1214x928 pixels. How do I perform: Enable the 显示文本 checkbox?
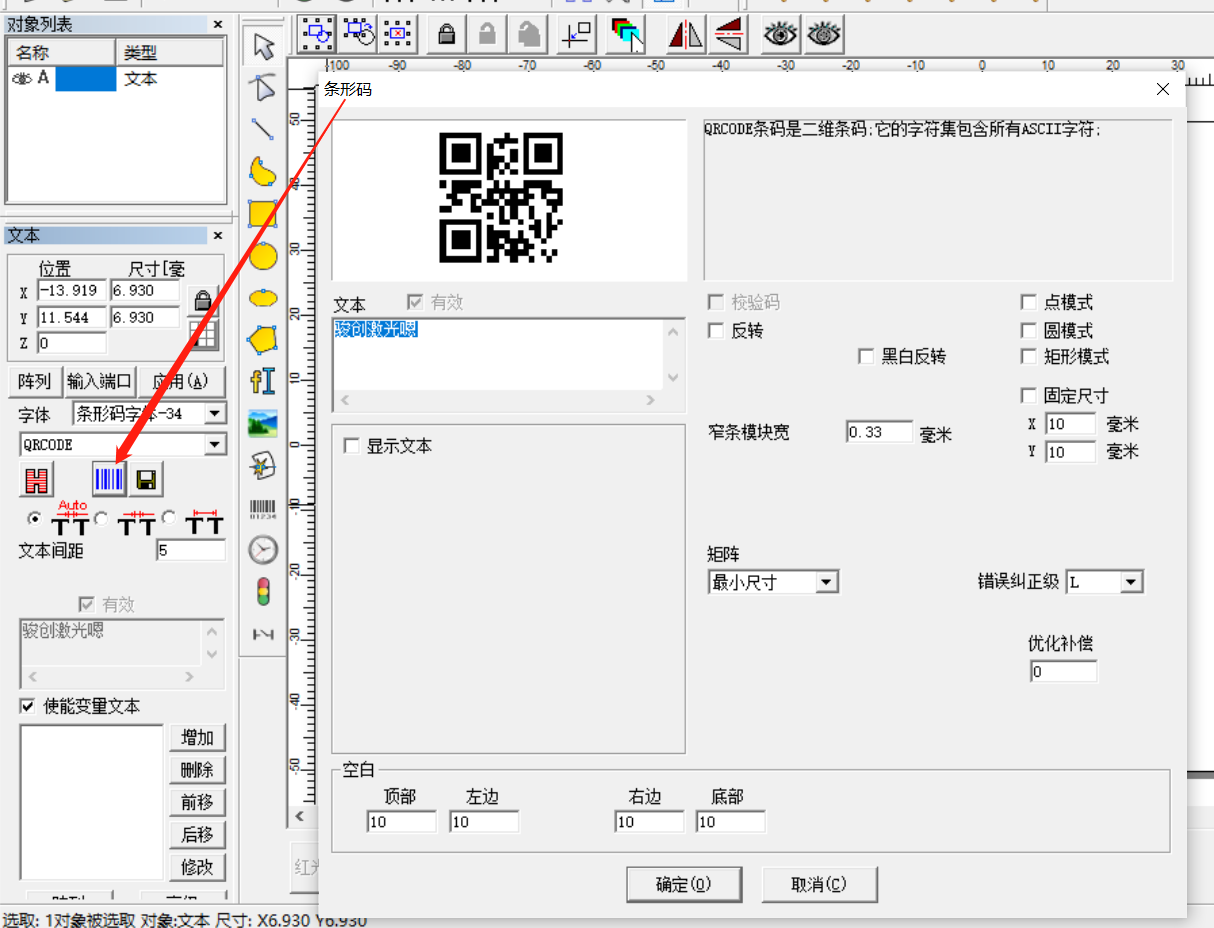(x=351, y=446)
